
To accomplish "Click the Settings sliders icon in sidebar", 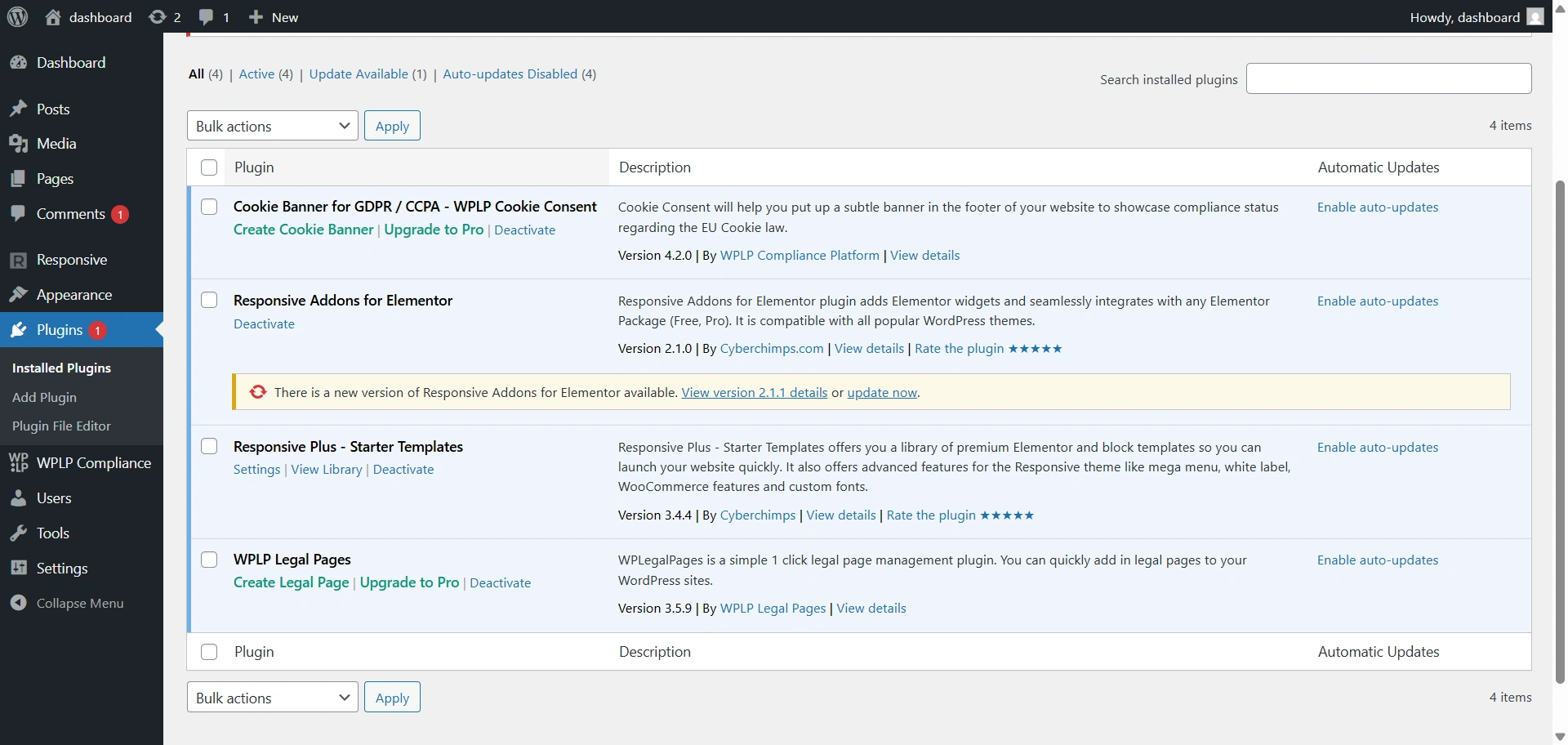I will [19, 569].
